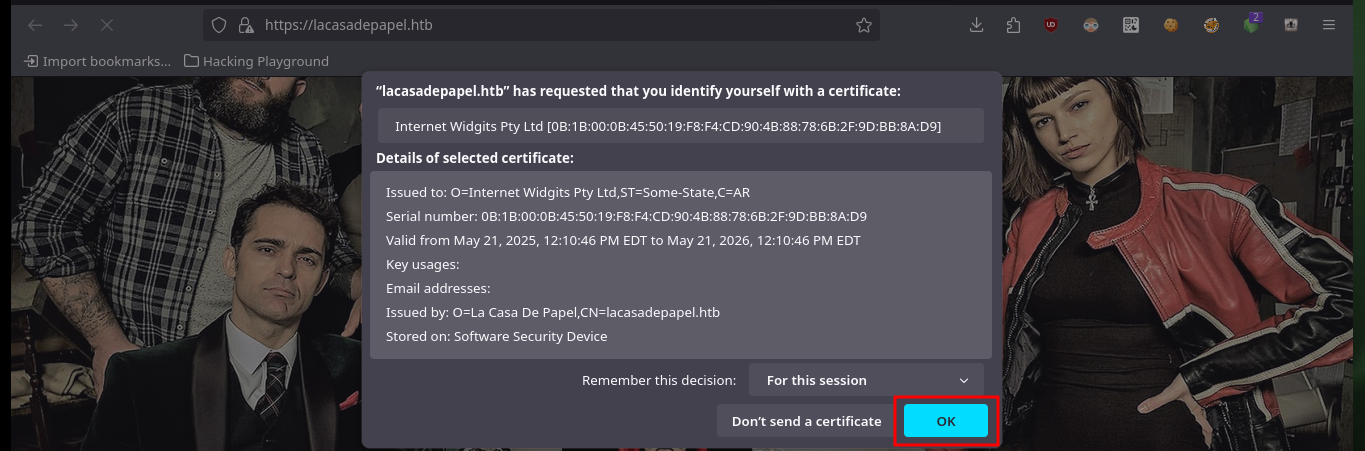Screen dimensions: 1365x451
Task: Bookmark this page with the star
Action: (x=864, y=25)
